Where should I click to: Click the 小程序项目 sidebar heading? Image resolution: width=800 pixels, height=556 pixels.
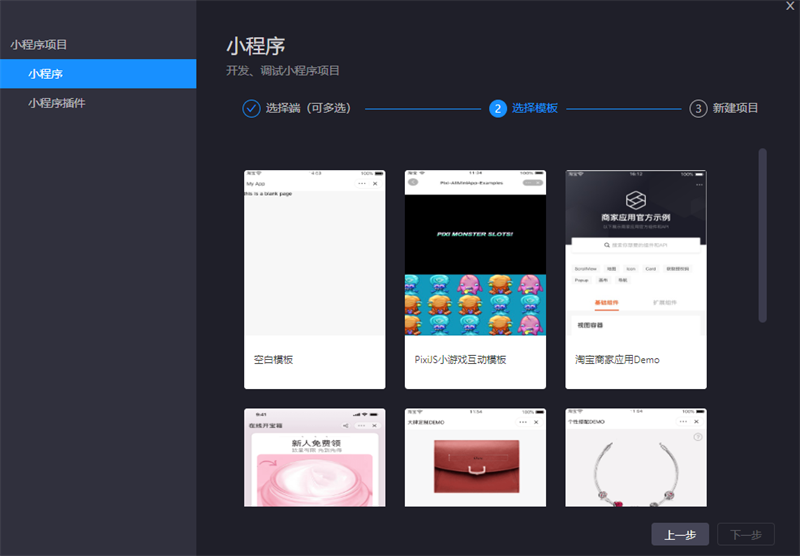pos(39,45)
